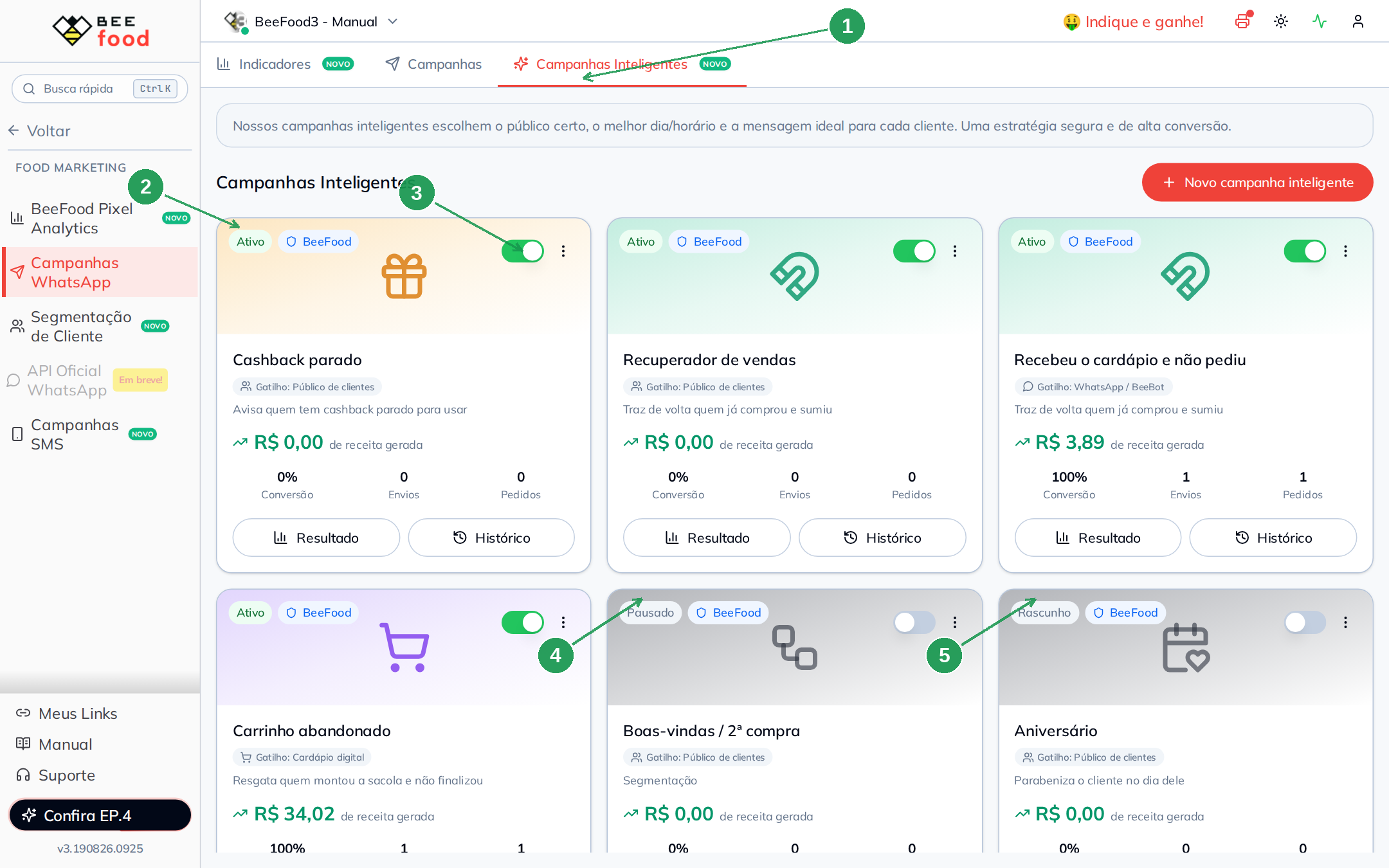Open Campanhas SMS in the sidebar
Viewport: 1389px width, 868px height.
coord(100,435)
